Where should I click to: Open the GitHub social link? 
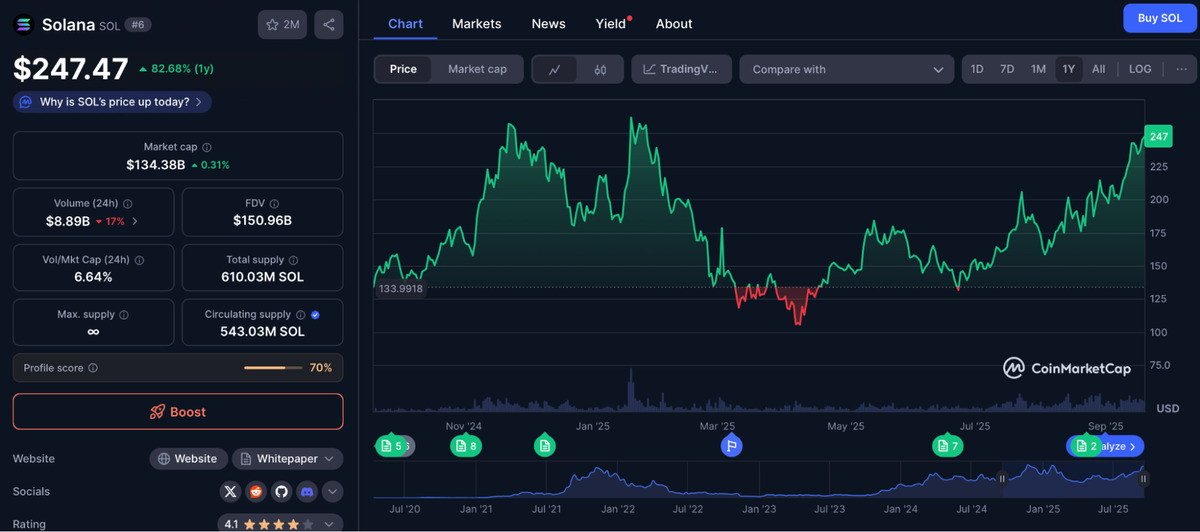(281, 491)
